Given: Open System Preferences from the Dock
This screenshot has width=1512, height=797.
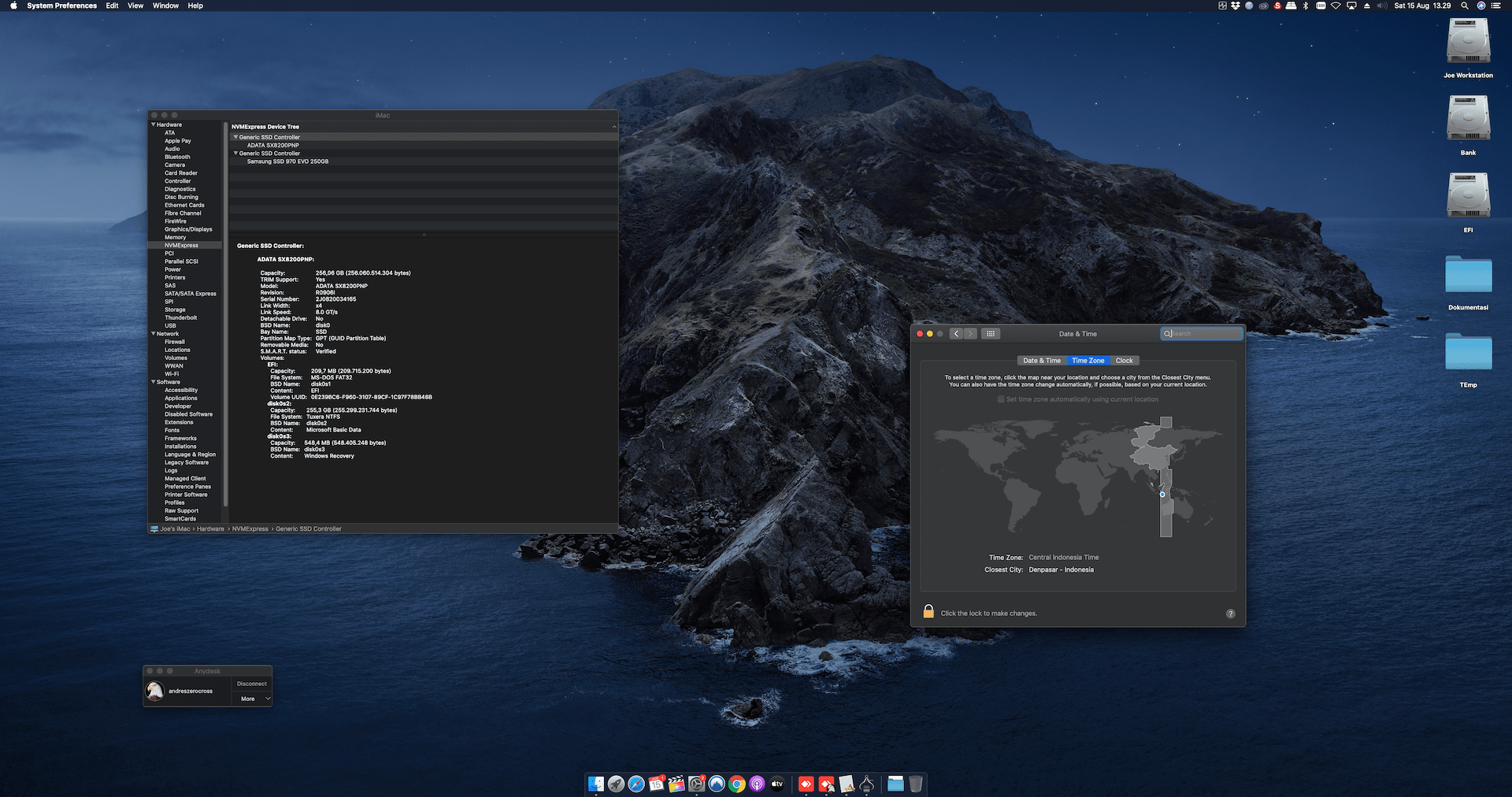Looking at the screenshot, I should click(697, 784).
